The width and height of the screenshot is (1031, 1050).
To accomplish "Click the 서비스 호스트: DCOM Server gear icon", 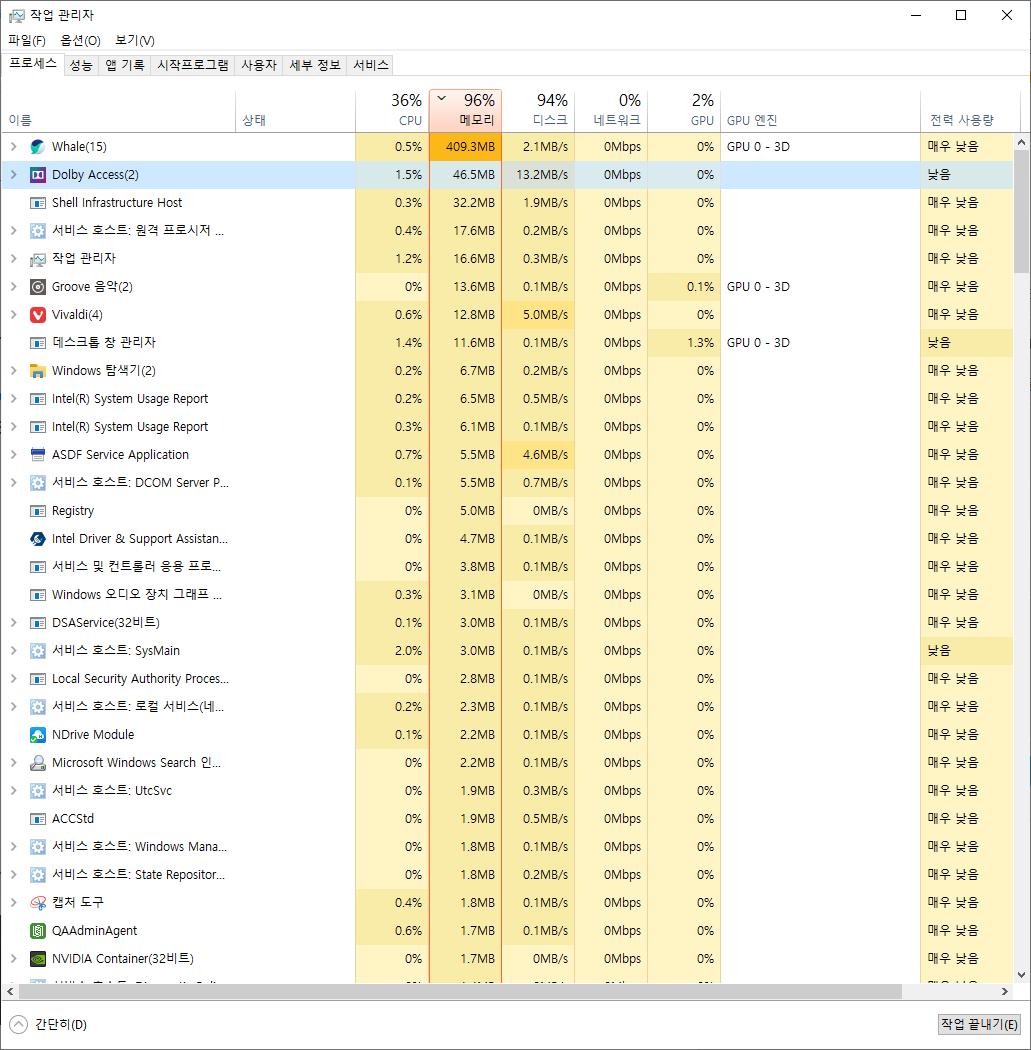I will coord(38,483).
